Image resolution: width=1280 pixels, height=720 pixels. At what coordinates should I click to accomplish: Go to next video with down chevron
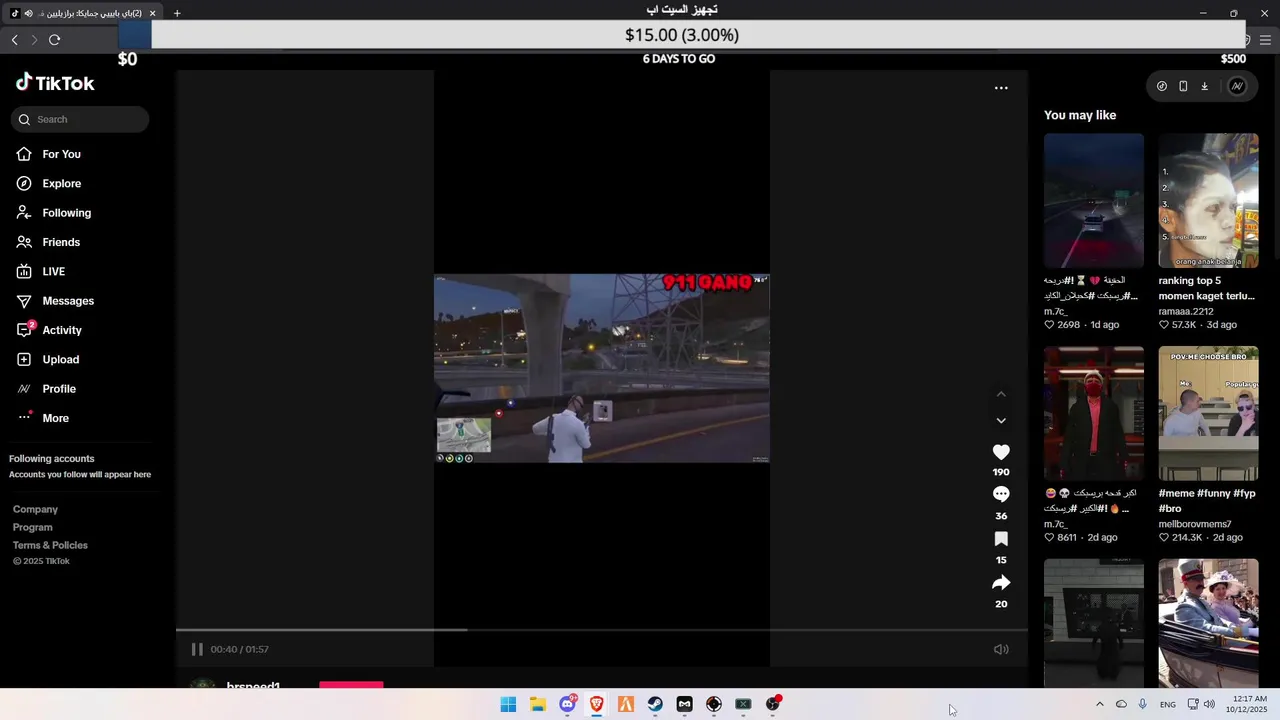tap(1001, 420)
